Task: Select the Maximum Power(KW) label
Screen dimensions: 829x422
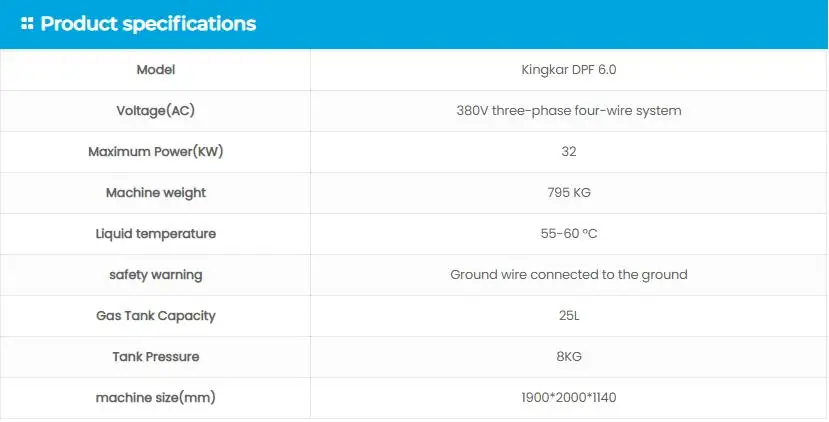Action: click(156, 152)
